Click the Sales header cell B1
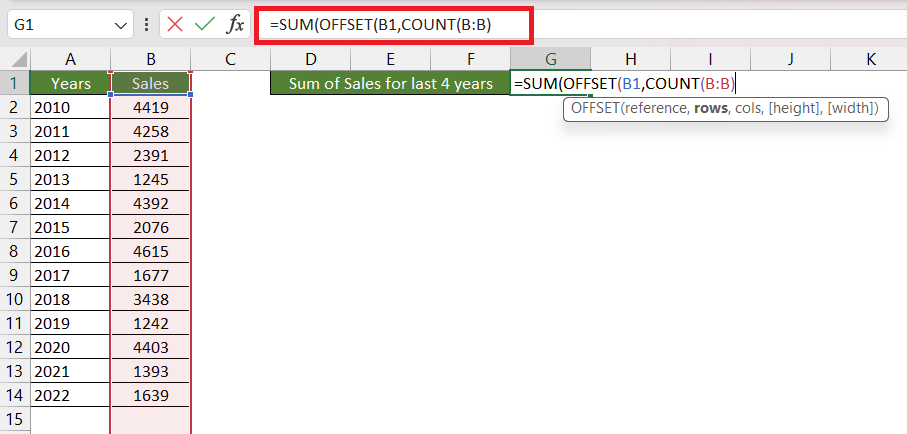 coord(150,83)
